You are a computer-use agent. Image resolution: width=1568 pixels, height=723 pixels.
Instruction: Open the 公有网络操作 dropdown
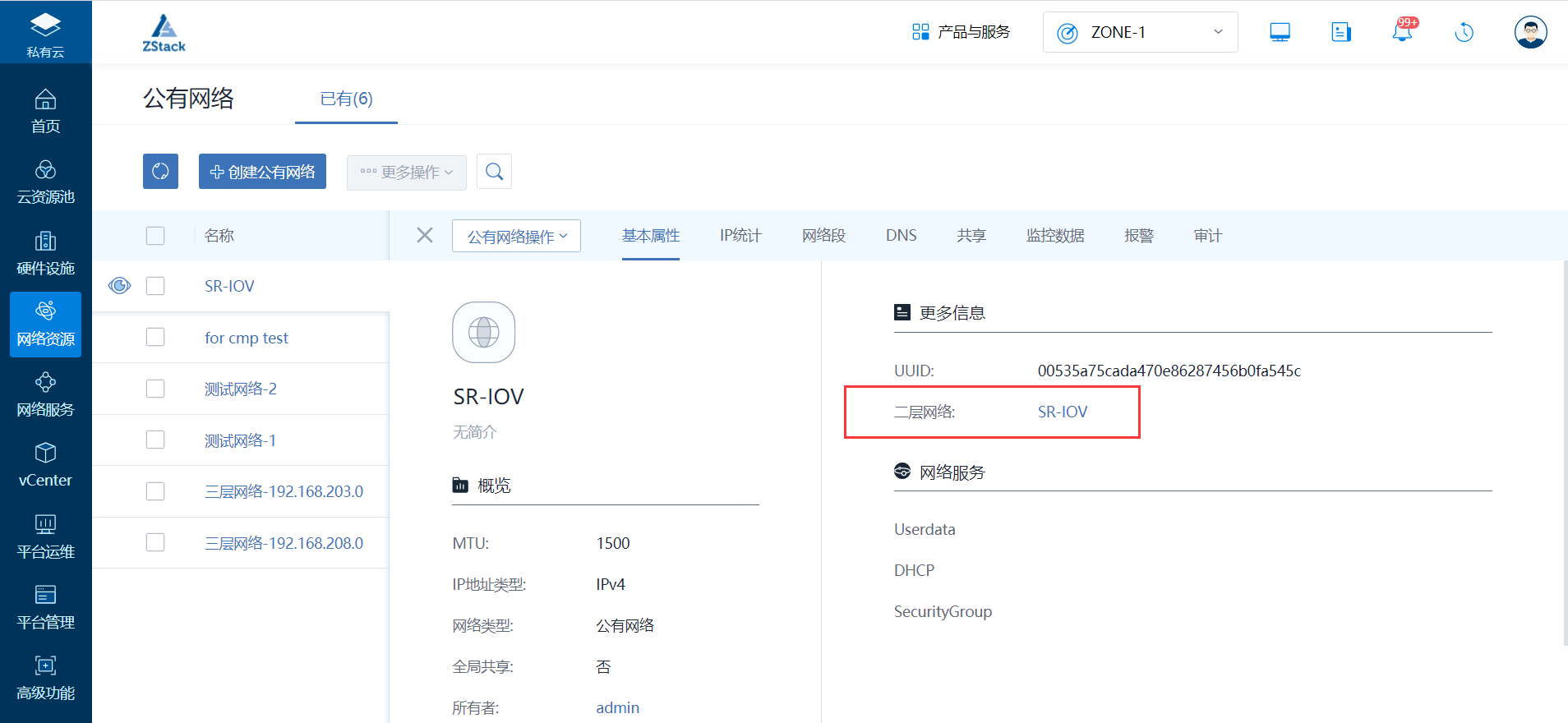click(516, 237)
